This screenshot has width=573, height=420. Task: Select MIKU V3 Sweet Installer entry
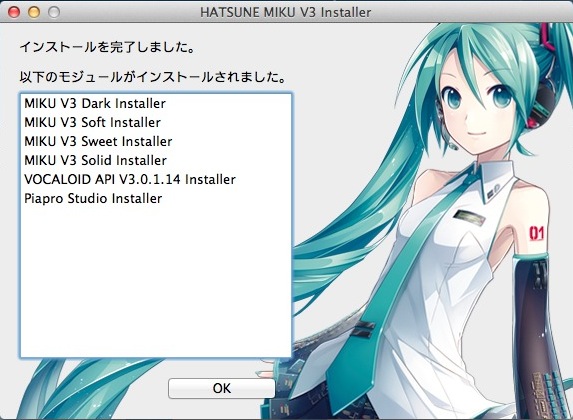(x=98, y=141)
